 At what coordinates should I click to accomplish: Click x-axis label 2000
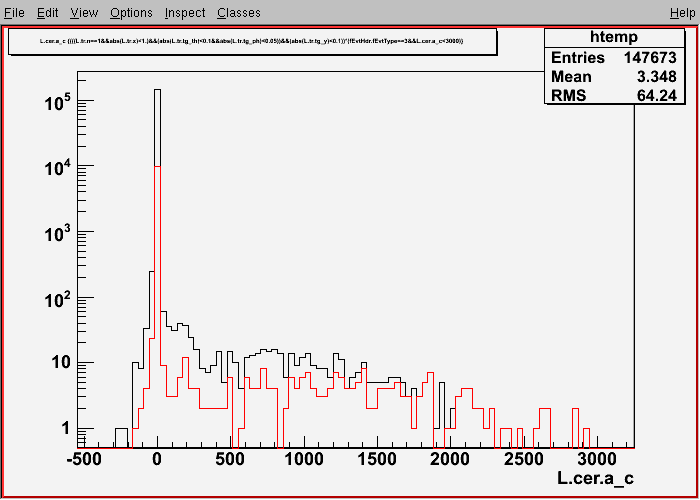click(450, 459)
